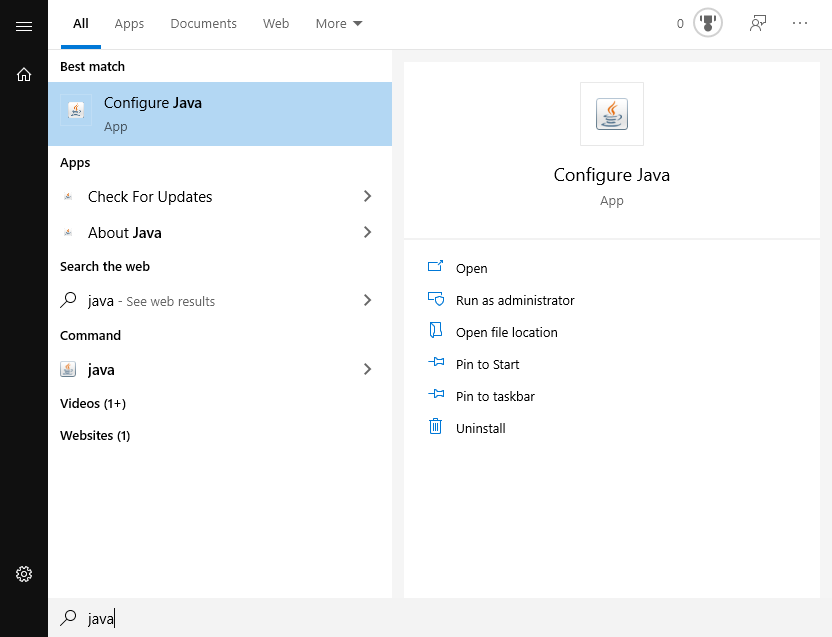Open the Videos (1+) category

point(93,404)
